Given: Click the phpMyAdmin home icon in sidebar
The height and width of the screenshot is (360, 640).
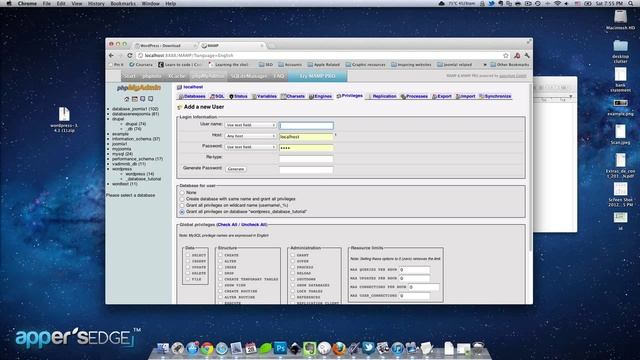Looking at the screenshot, I should click(x=127, y=99).
